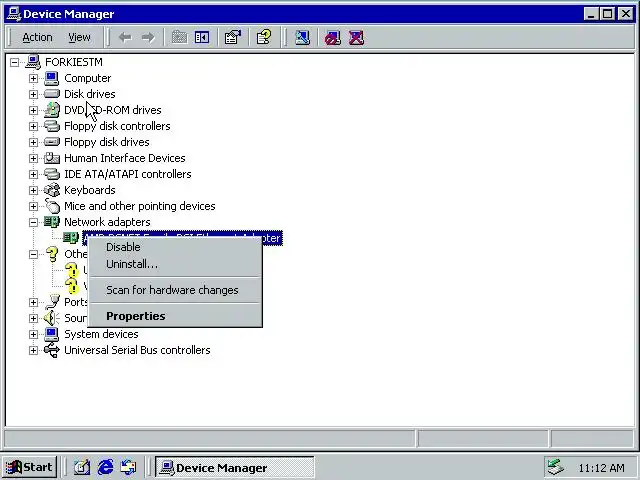Image resolution: width=640 pixels, height=480 pixels.
Task: Click the Computer category monitor icon
Action: [51, 78]
